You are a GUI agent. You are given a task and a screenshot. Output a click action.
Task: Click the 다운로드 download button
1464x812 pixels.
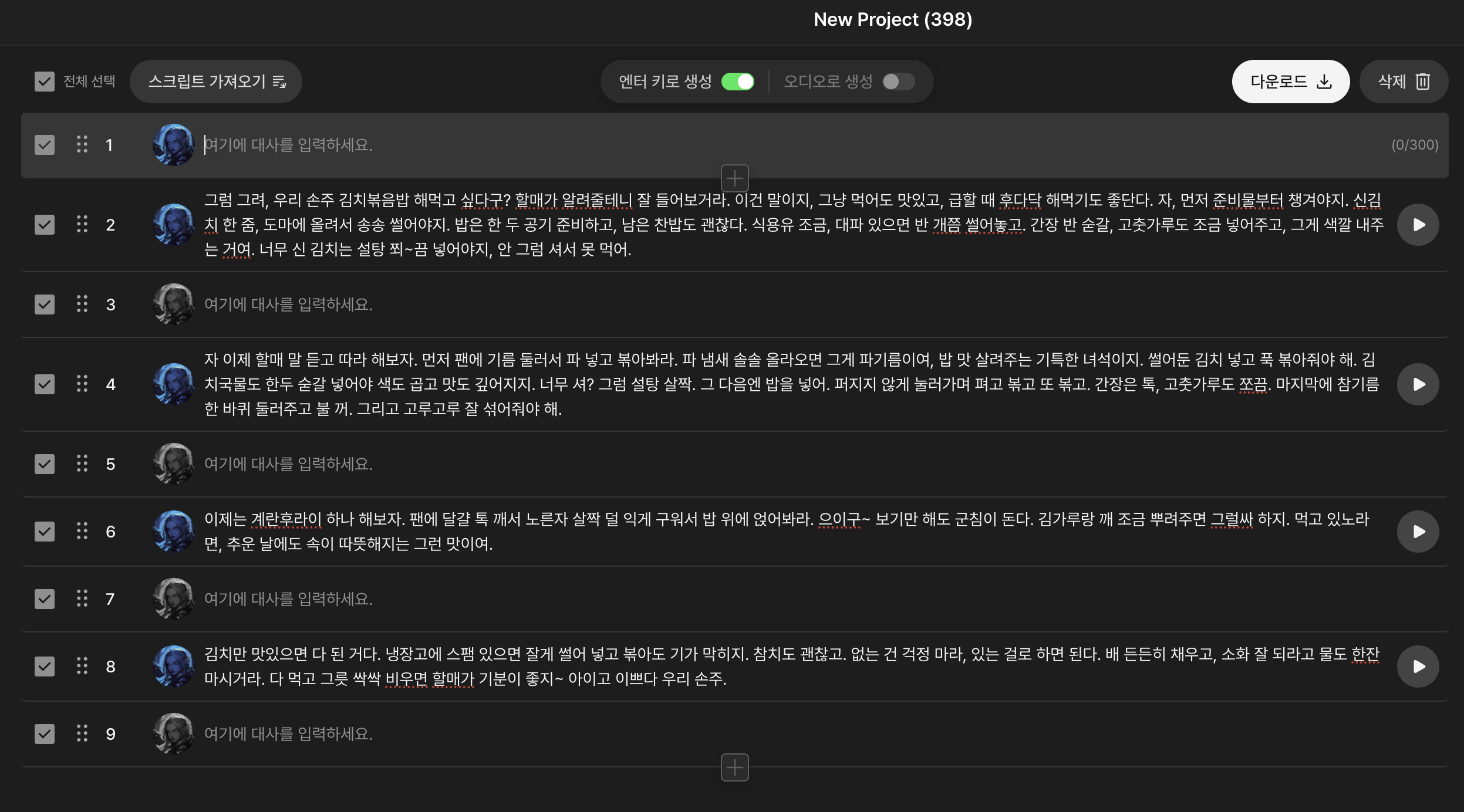click(1290, 82)
